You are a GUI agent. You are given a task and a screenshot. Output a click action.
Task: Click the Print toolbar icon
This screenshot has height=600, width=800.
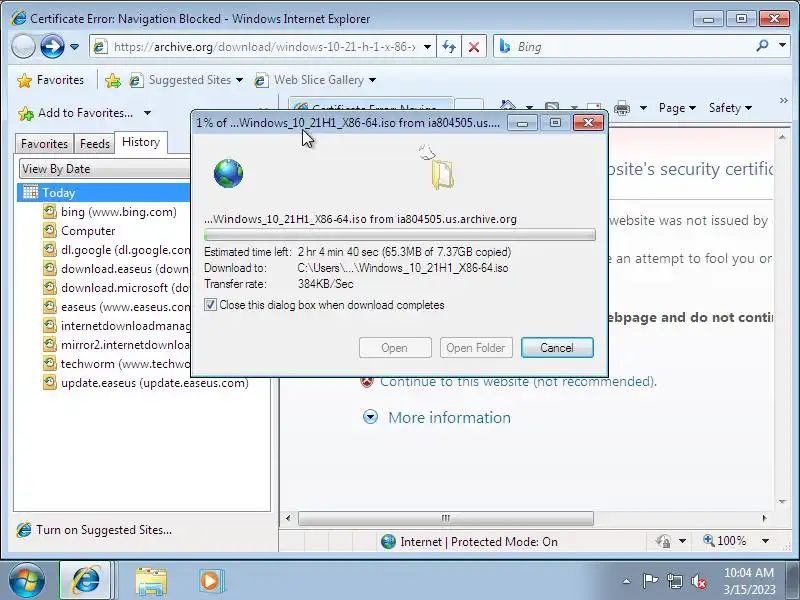coord(621,108)
